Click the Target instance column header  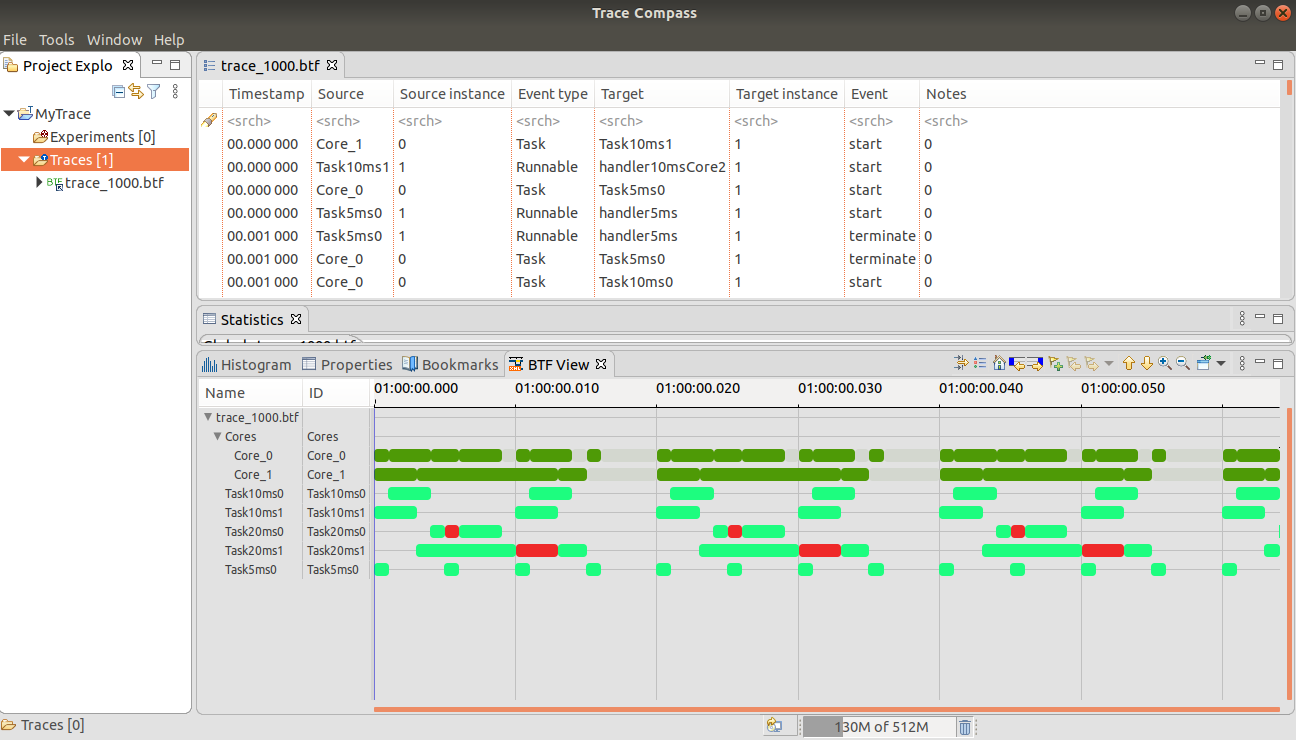click(x=787, y=94)
